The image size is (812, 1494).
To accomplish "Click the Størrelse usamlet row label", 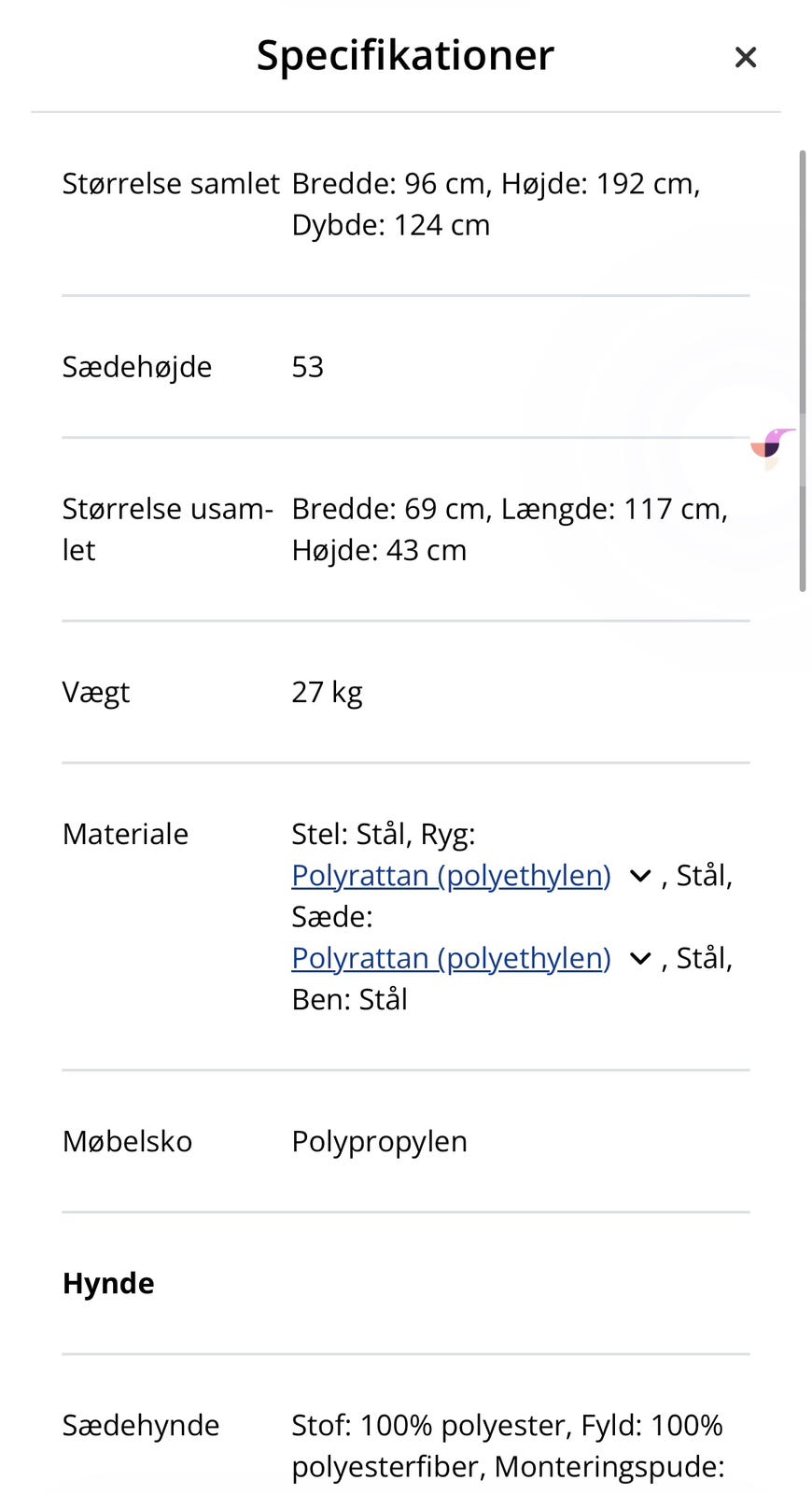I will click(168, 529).
